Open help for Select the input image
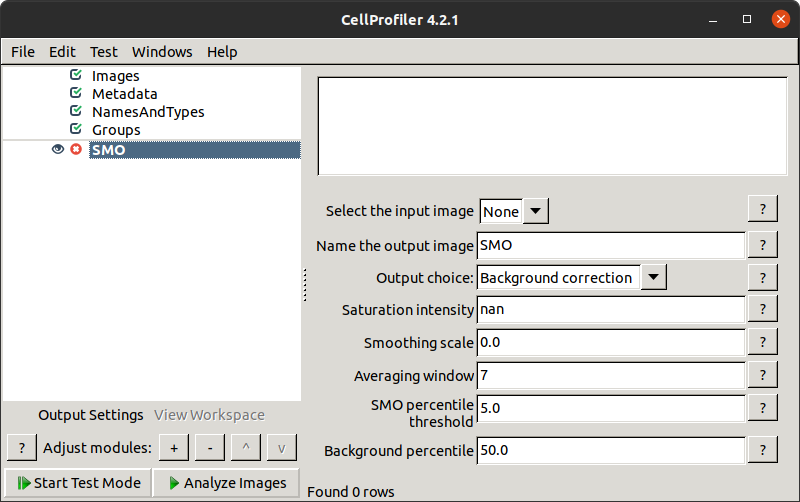Screen dimensions: 800x502 763,209
